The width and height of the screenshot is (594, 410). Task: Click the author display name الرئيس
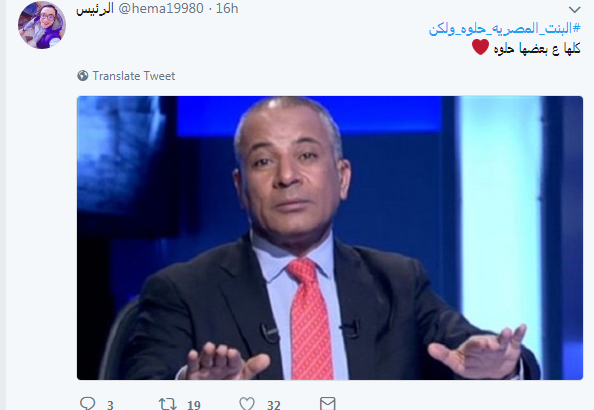(95, 9)
